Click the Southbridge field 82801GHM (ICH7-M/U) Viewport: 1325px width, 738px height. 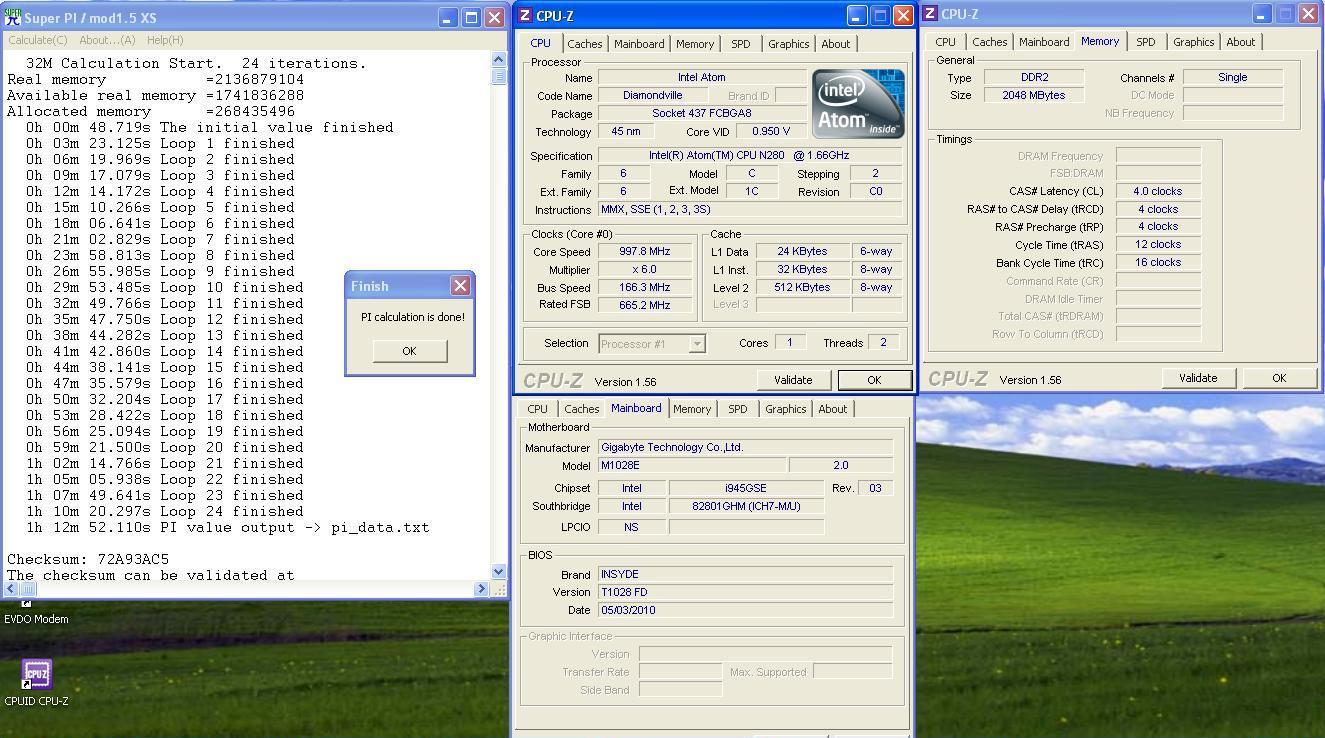click(746, 506)
